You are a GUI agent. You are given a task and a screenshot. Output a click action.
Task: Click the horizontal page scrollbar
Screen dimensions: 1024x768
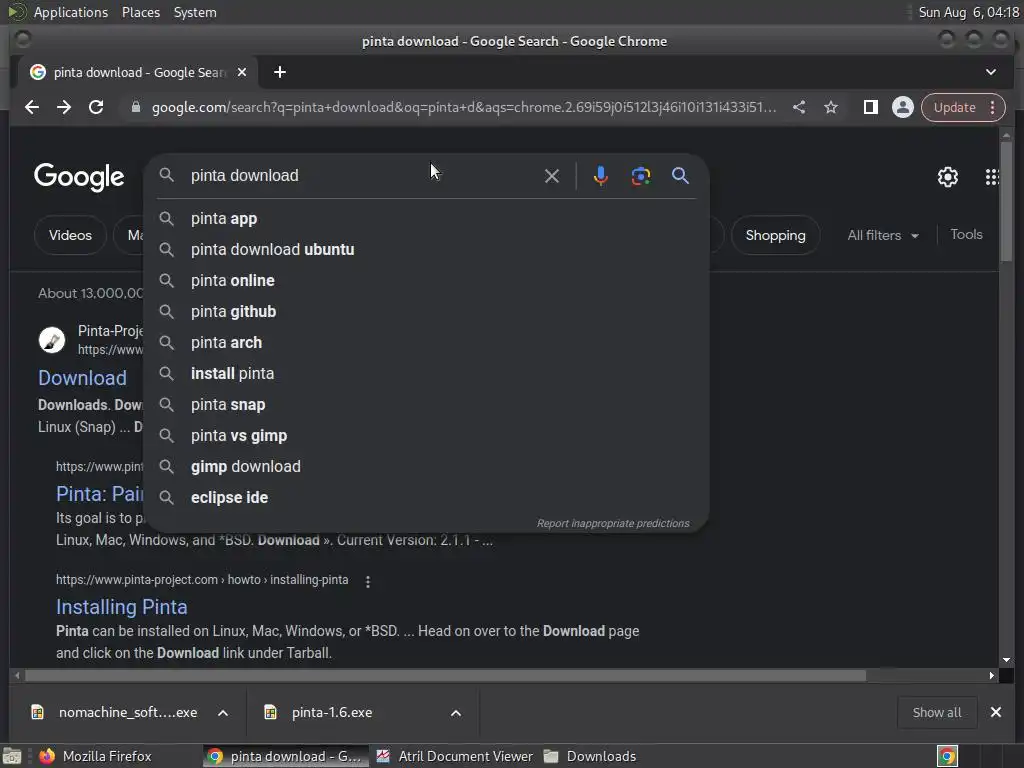pos(445,675)
